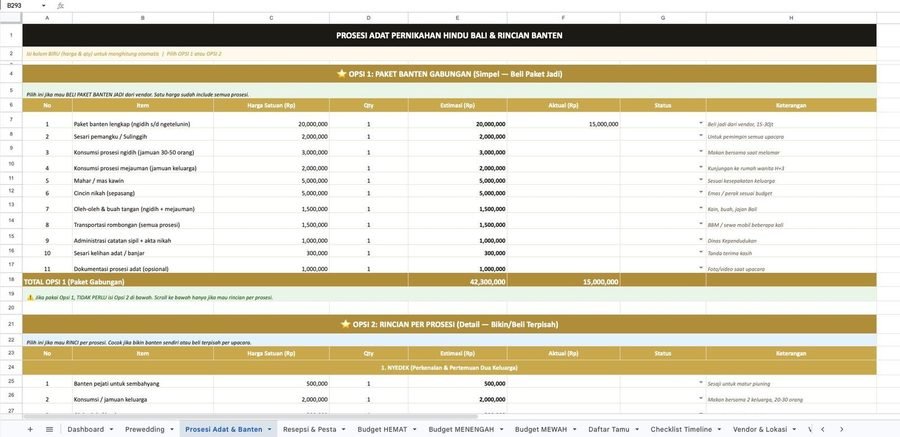Click into the formula bar field
900x437 pixels.
(x=482, y=5)
